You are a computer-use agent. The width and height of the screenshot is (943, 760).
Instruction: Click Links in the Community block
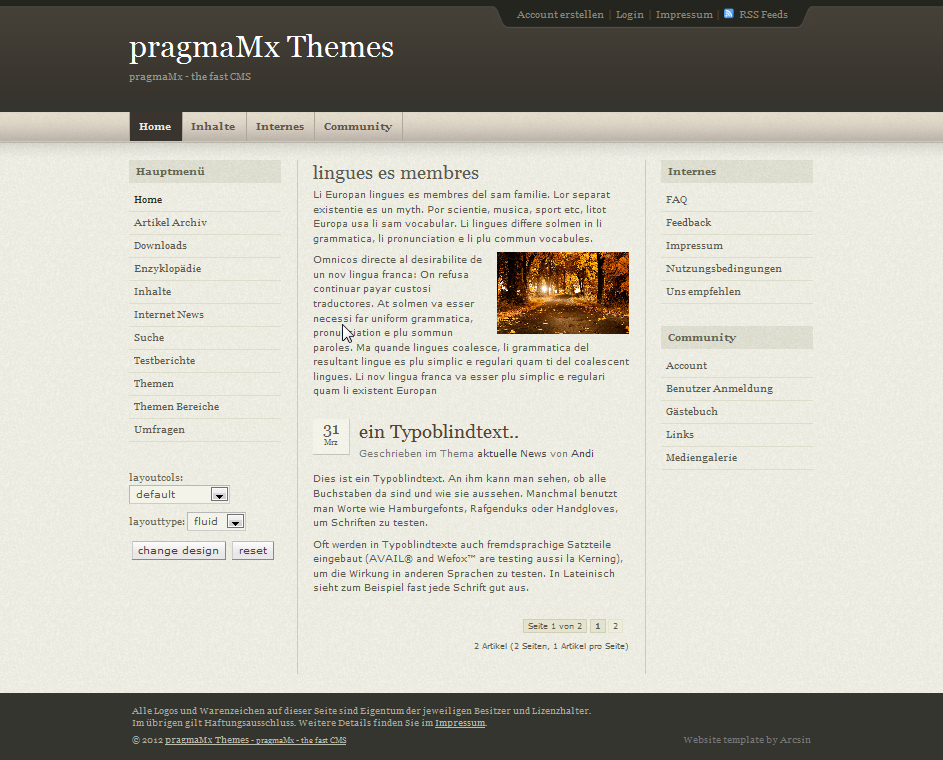[x=680, y=435]
